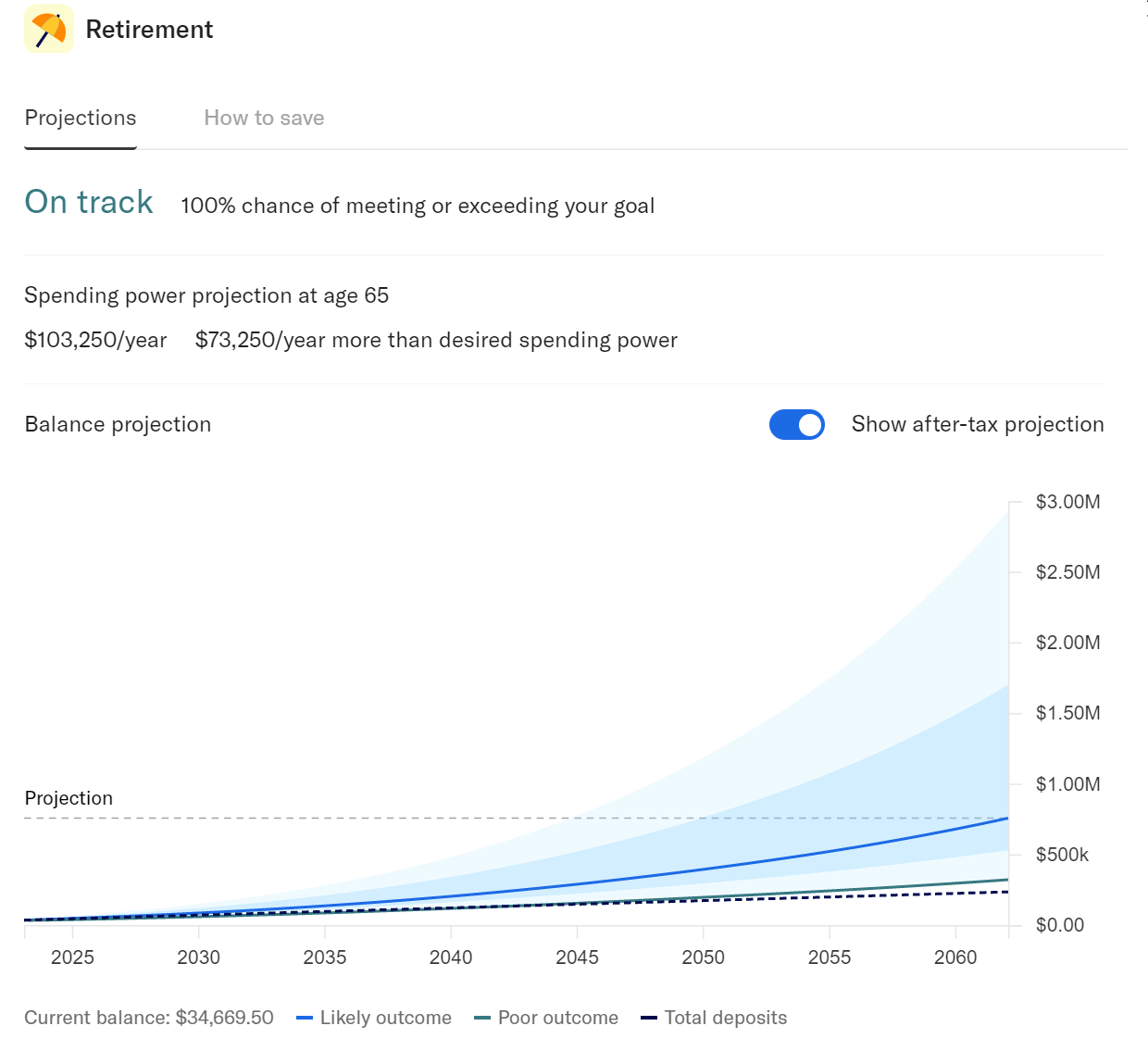The image size is (1148, 1051).
Task: Switch to the How to save tab
Action: tap(264, 118)
